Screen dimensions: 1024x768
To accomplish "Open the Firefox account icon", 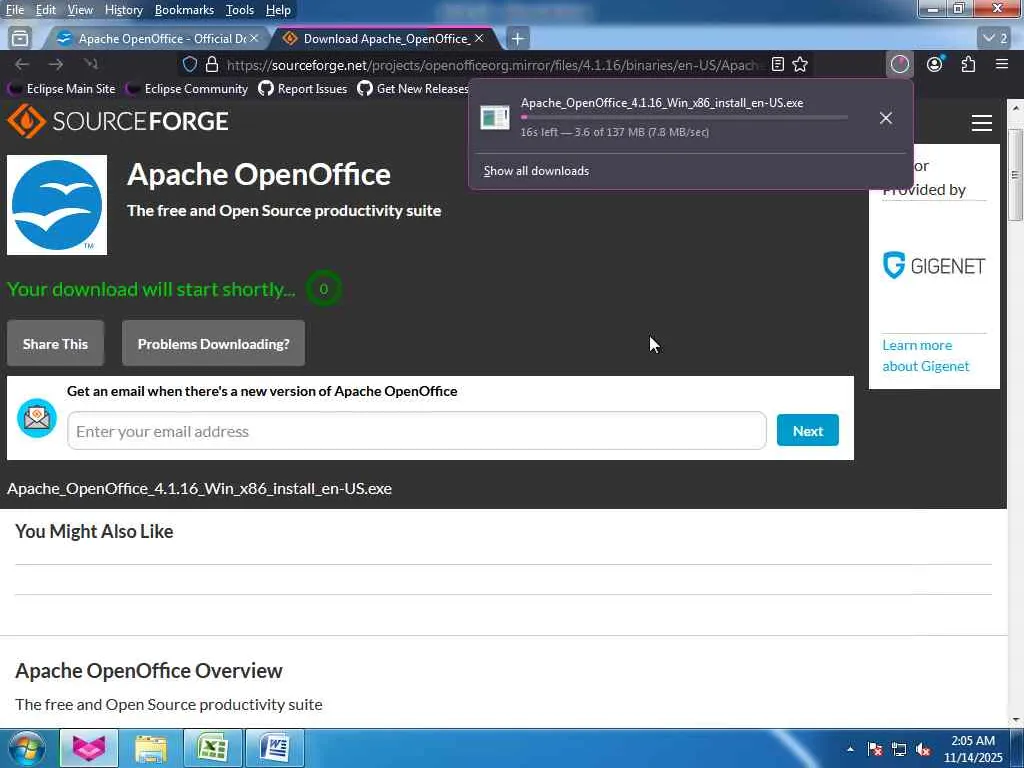I will coord(935,64).
